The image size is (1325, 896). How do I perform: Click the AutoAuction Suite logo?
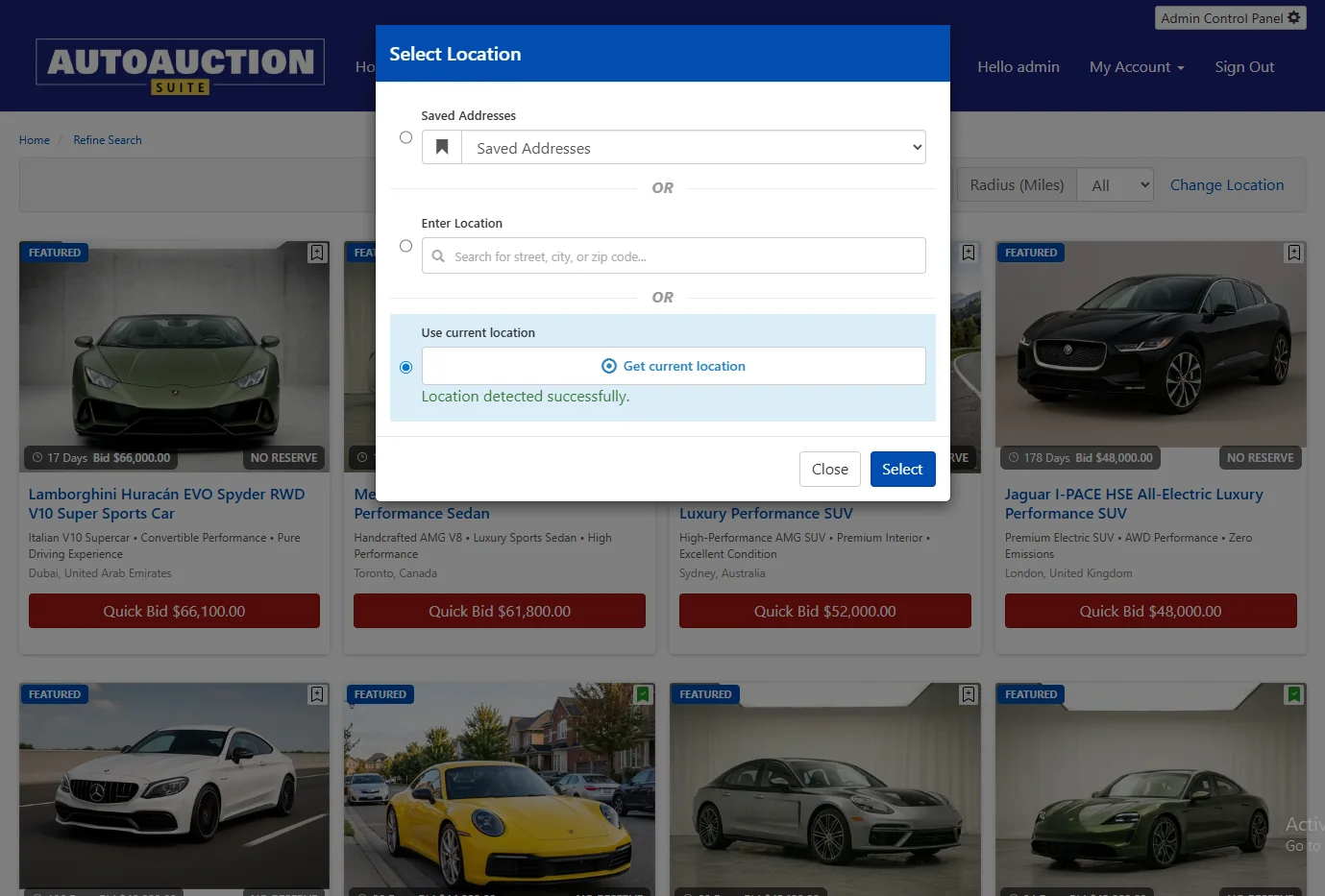pyautogui.click(x=180, y=66)
